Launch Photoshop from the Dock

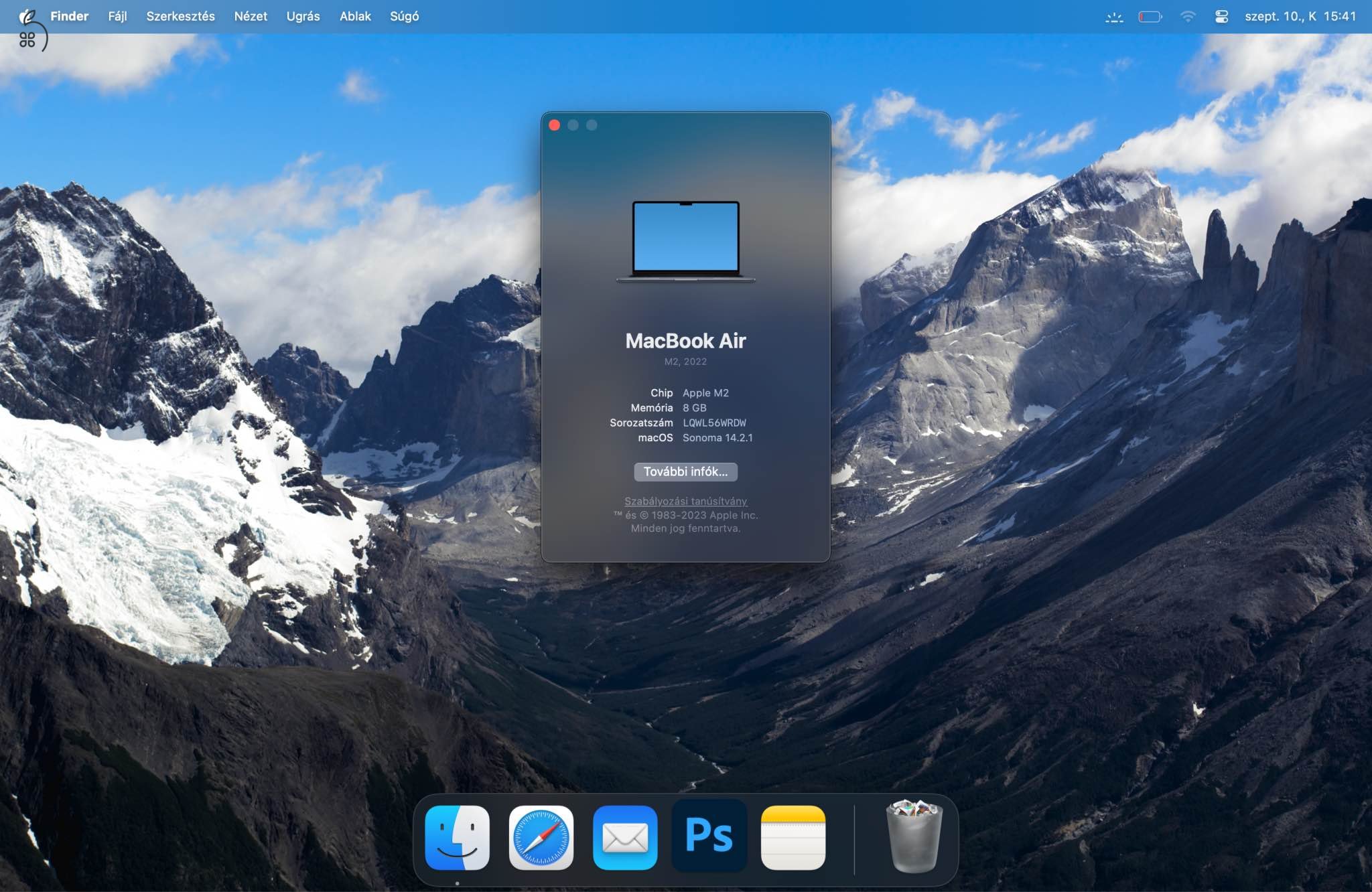click(709, 836)
